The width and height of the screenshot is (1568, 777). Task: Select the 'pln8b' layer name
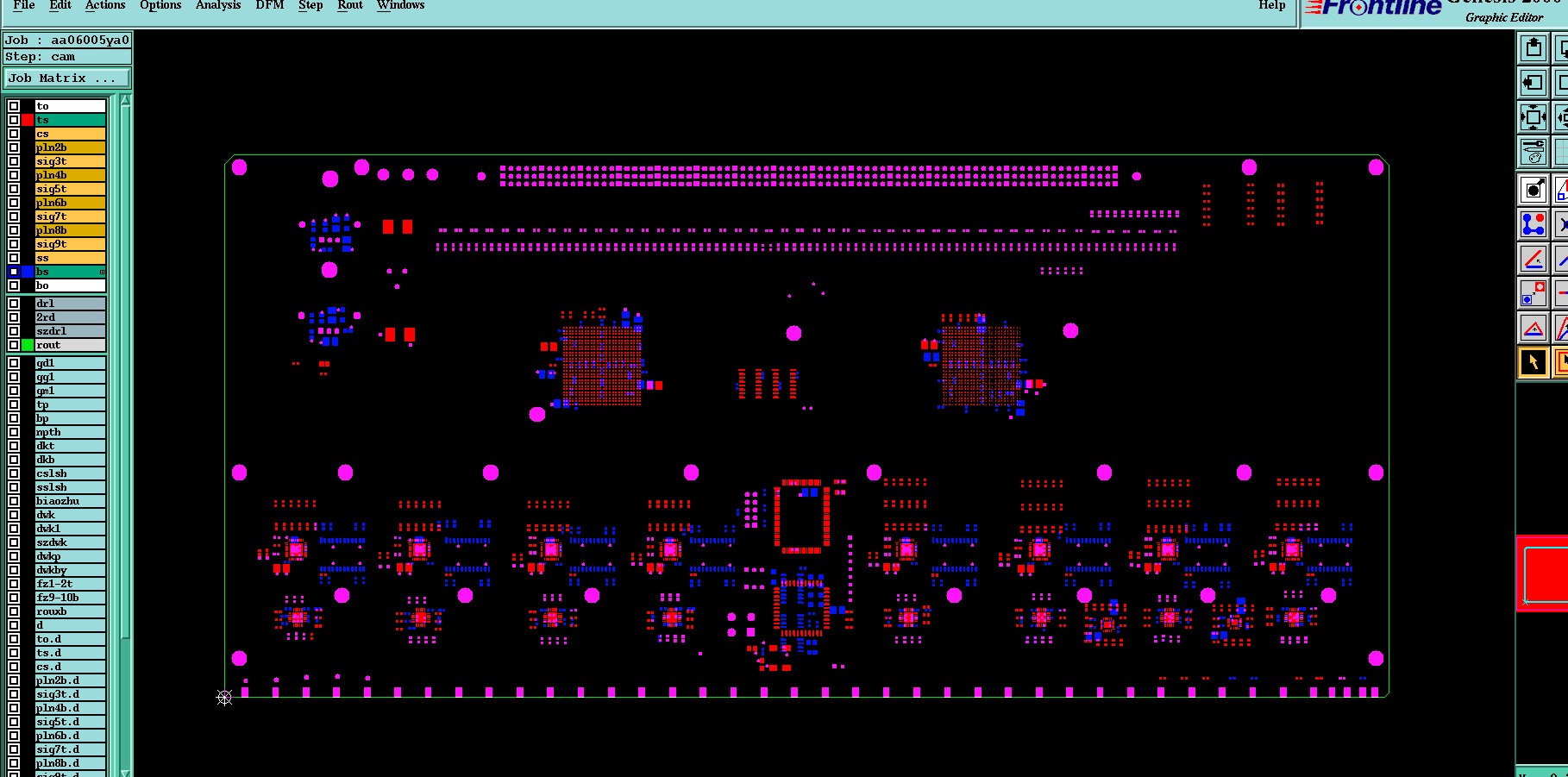coord(70,230)
